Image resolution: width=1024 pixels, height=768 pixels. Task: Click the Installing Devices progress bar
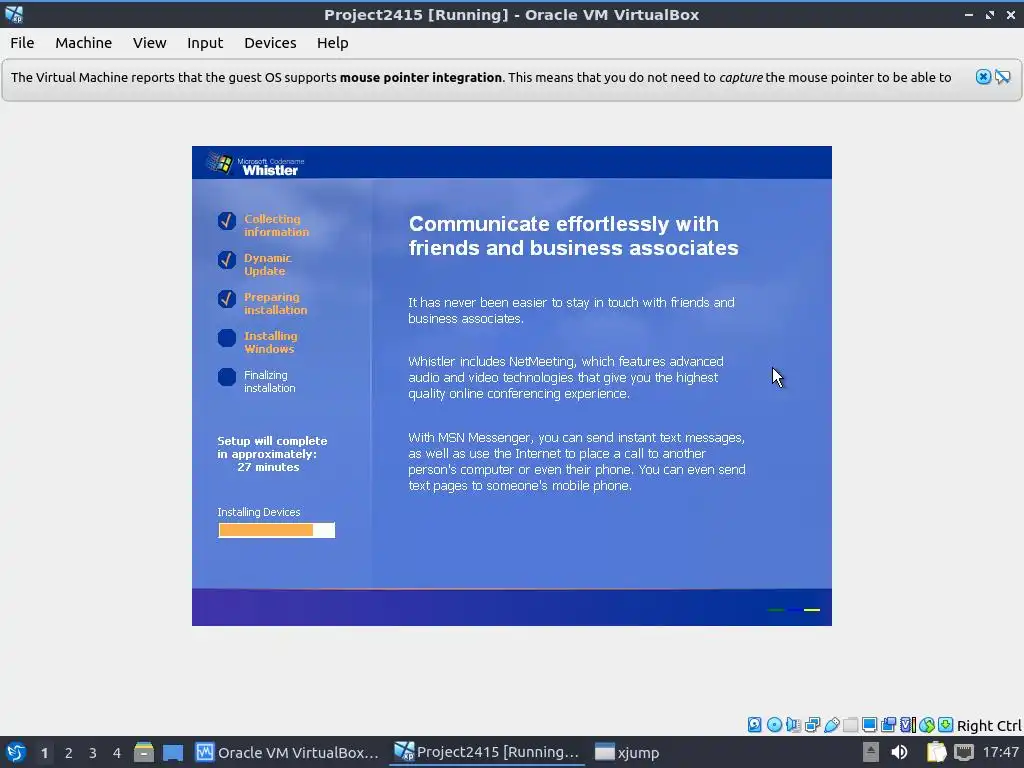pos(276,530)
